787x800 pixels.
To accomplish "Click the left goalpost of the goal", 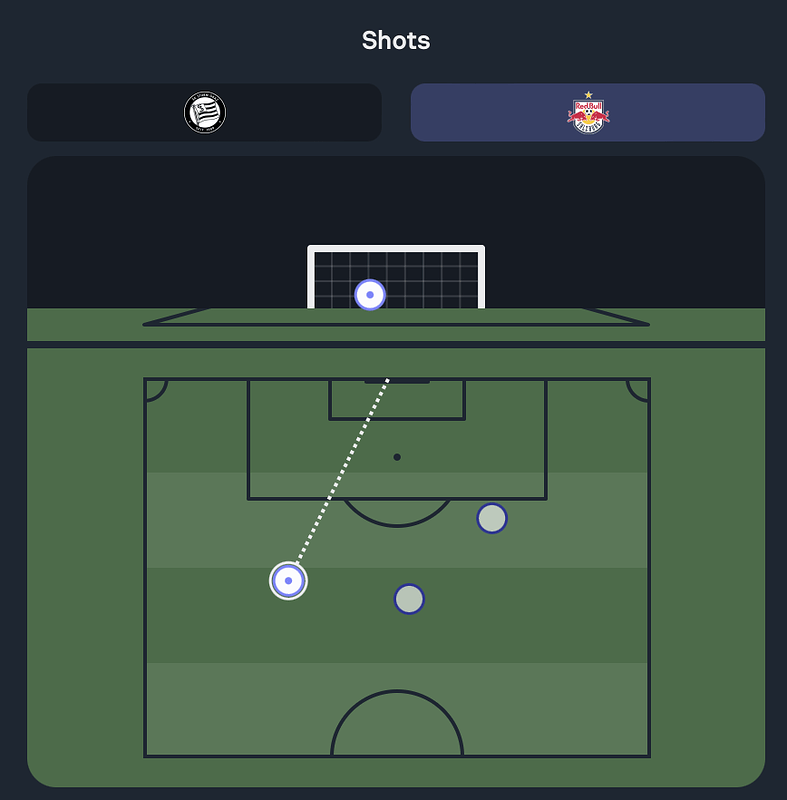I will pyautogui.click(x=311, y=277).
